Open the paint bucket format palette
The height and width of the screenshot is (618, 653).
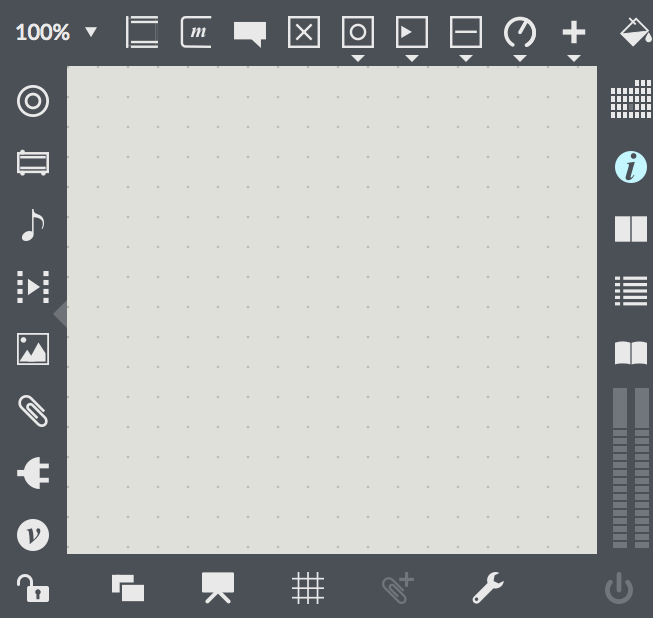point(635,32)
